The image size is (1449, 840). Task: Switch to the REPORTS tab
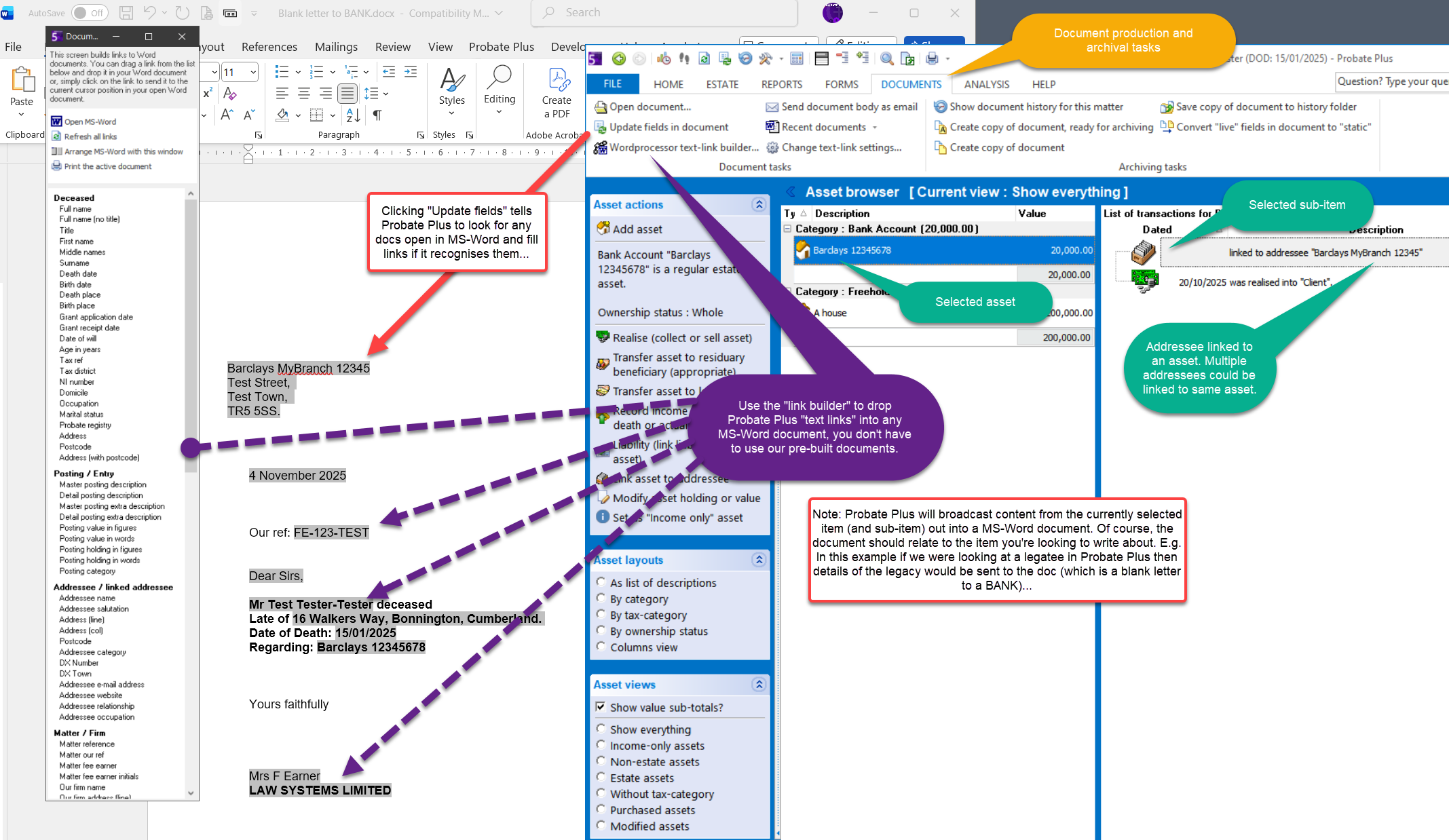[x=781, y=83]
